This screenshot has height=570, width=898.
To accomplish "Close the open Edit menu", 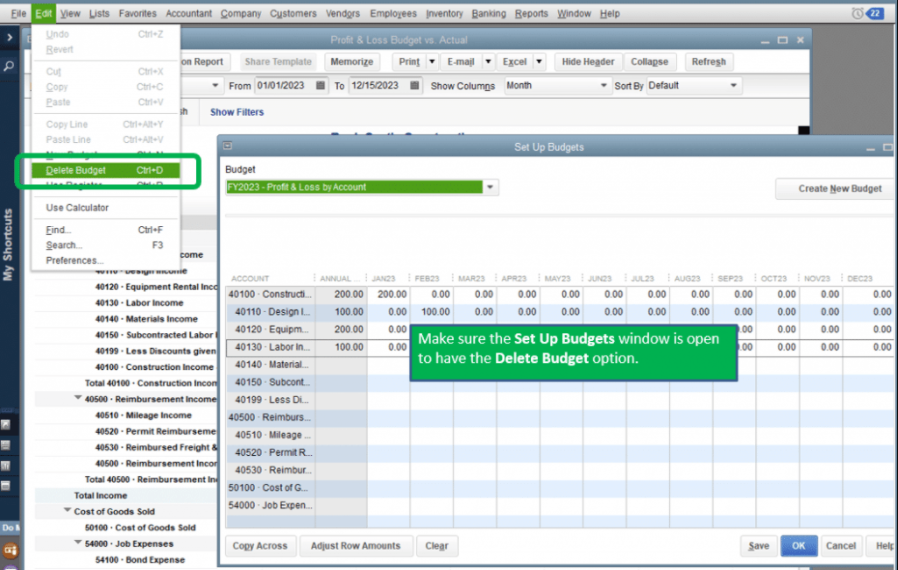I will [44, 13].
